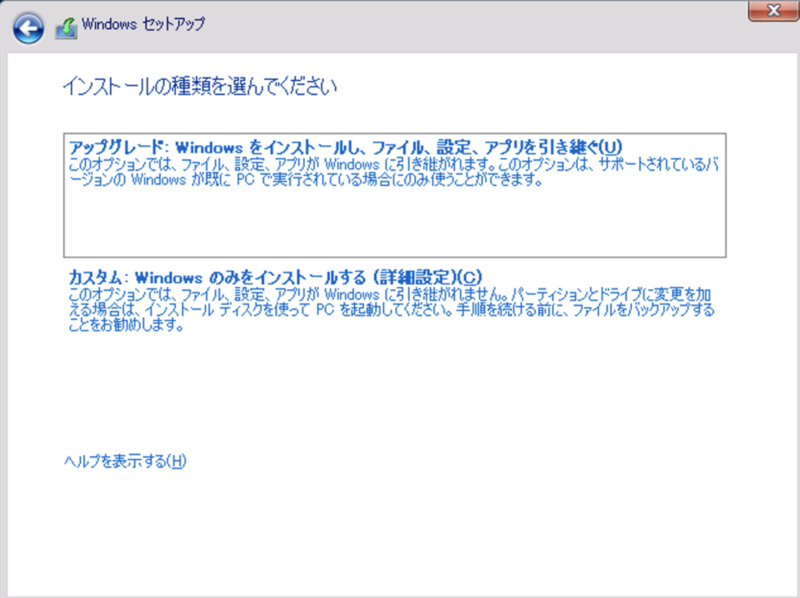Click the Windows セットアップ title text
Image resolution: width=800 pixels, height=598 pixels.
(143, 24)
